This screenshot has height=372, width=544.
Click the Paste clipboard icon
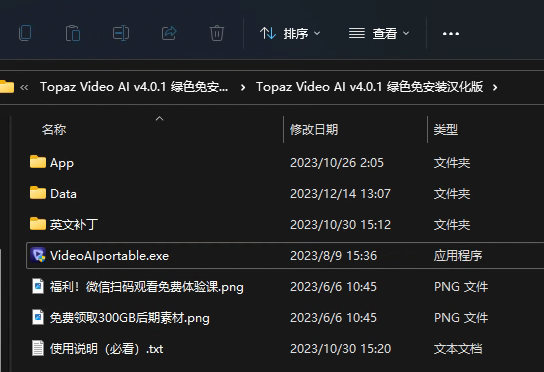pos(73,33)
